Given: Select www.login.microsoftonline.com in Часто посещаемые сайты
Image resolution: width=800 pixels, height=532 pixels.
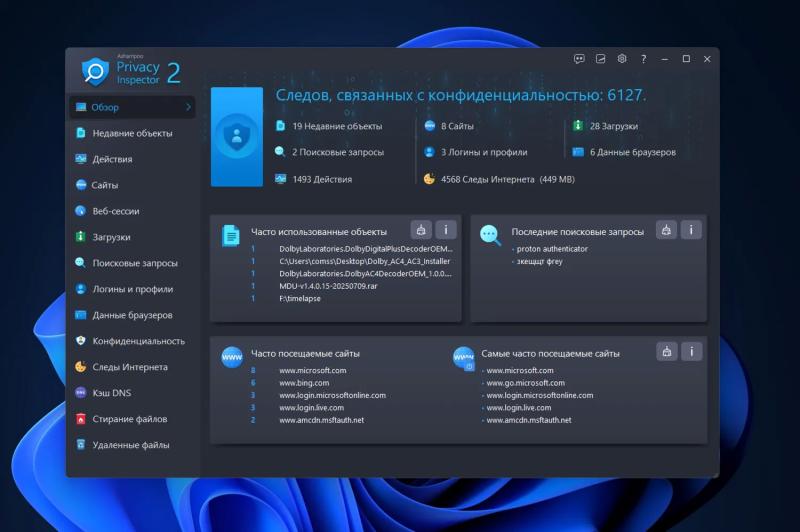Looking at the screenshot, I should tap(333, 395).
